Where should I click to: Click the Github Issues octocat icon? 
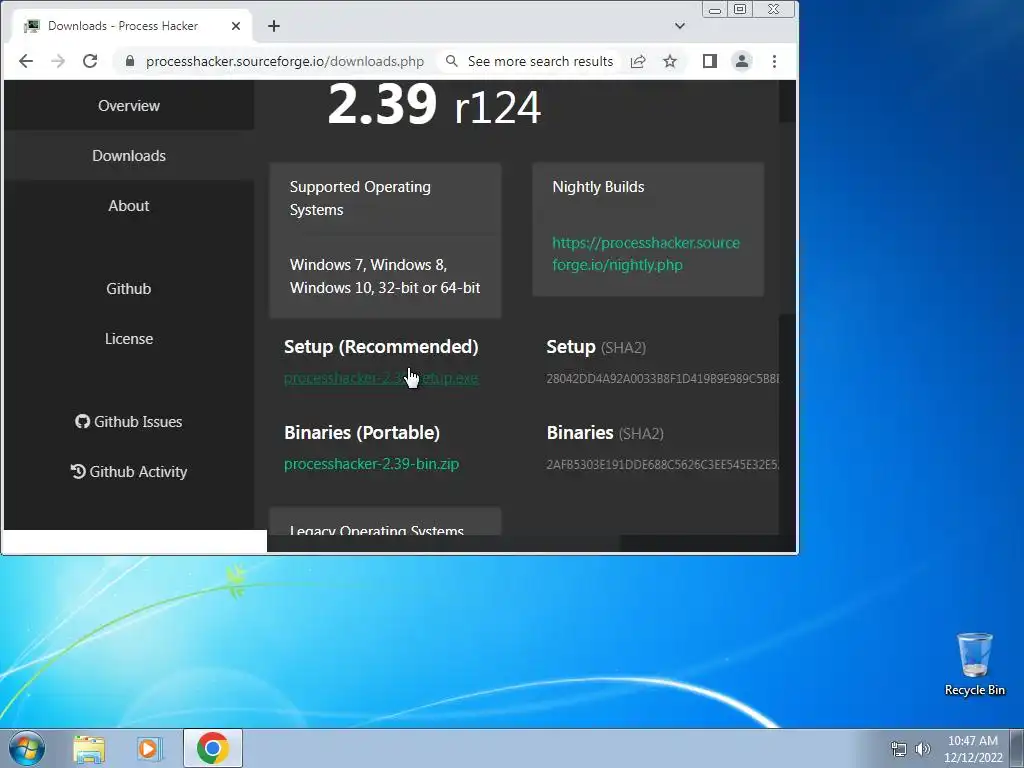[x=82, y=422]
